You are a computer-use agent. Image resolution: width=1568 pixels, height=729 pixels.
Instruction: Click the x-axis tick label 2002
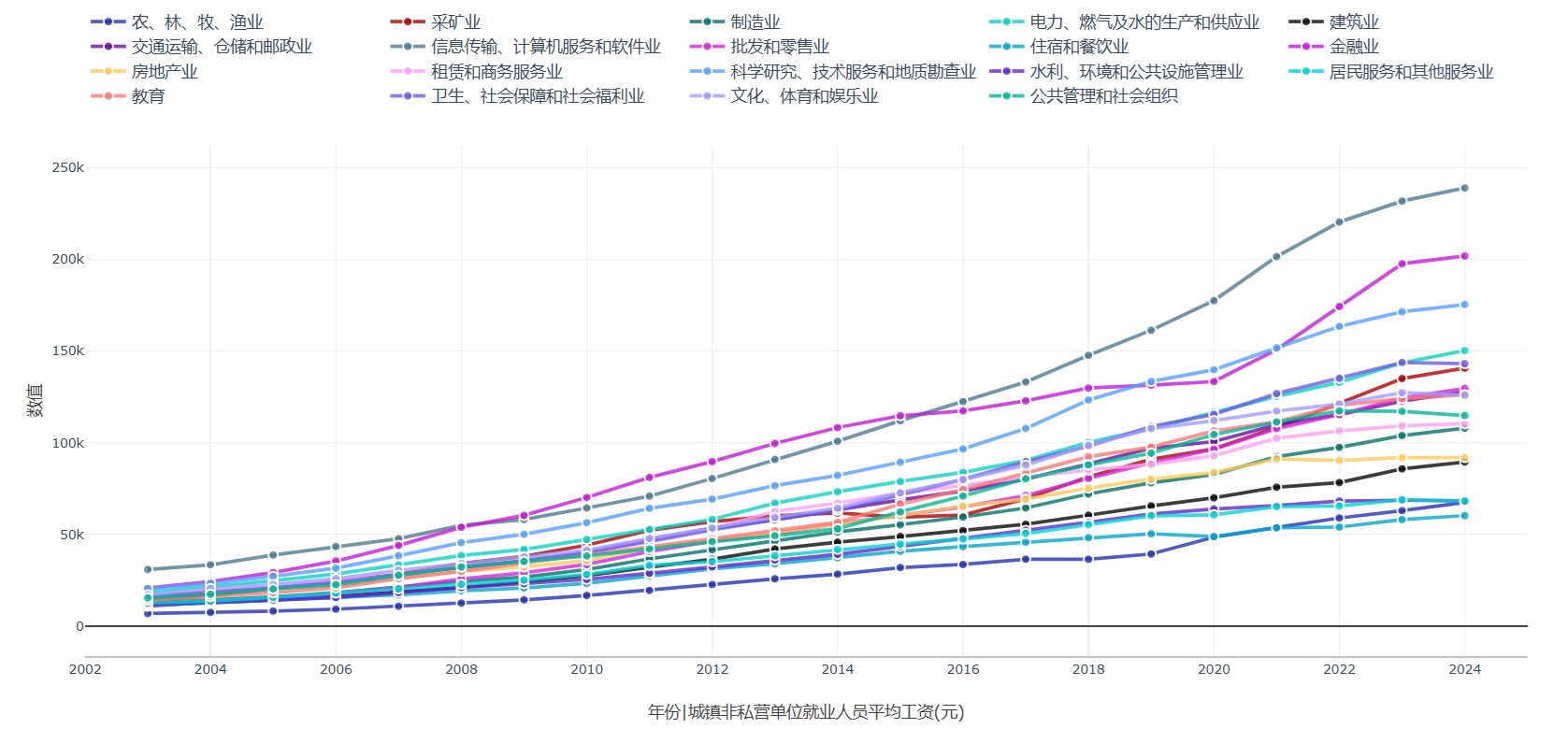point(85,669)
